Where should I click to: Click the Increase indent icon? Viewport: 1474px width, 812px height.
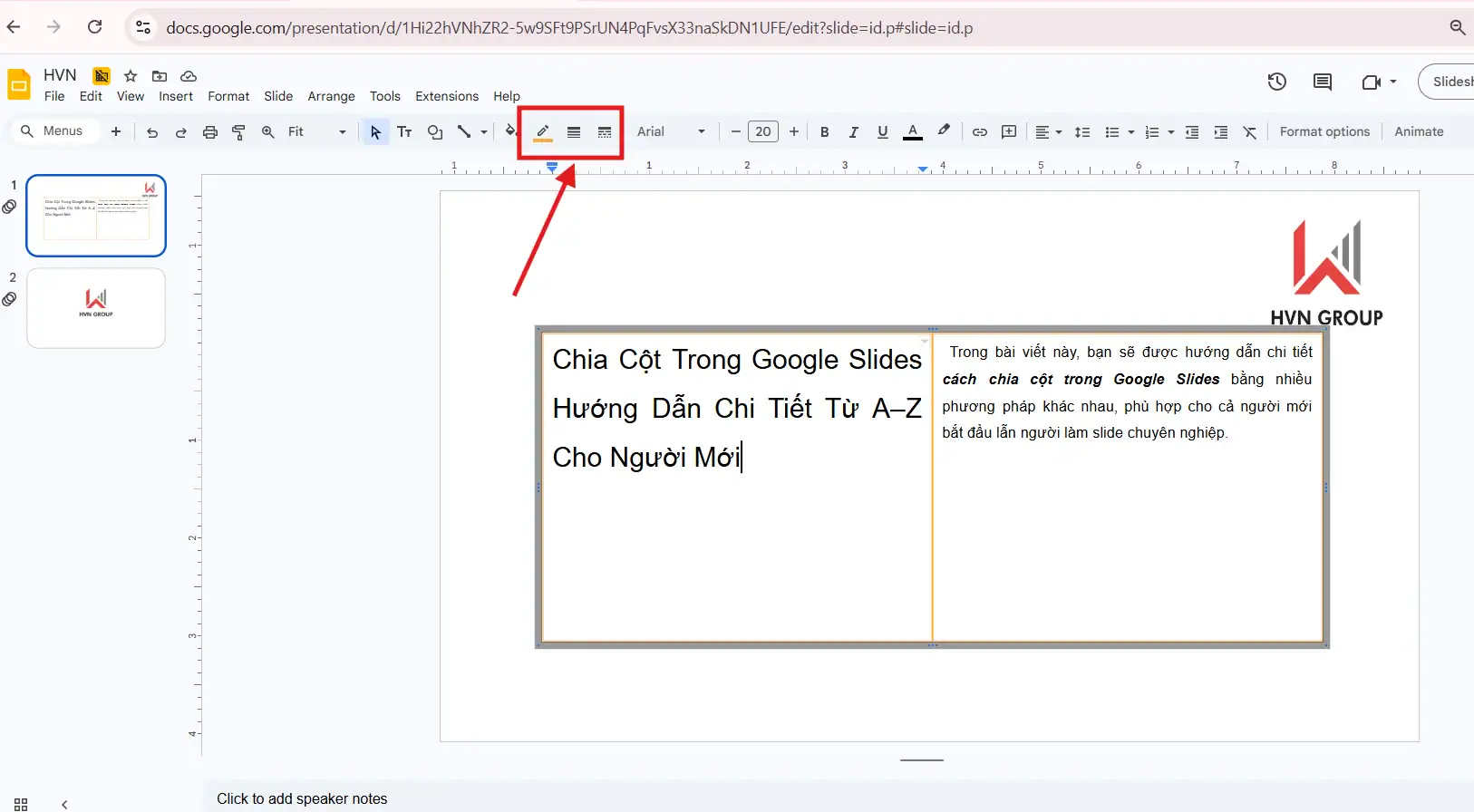click(1221, 132)
